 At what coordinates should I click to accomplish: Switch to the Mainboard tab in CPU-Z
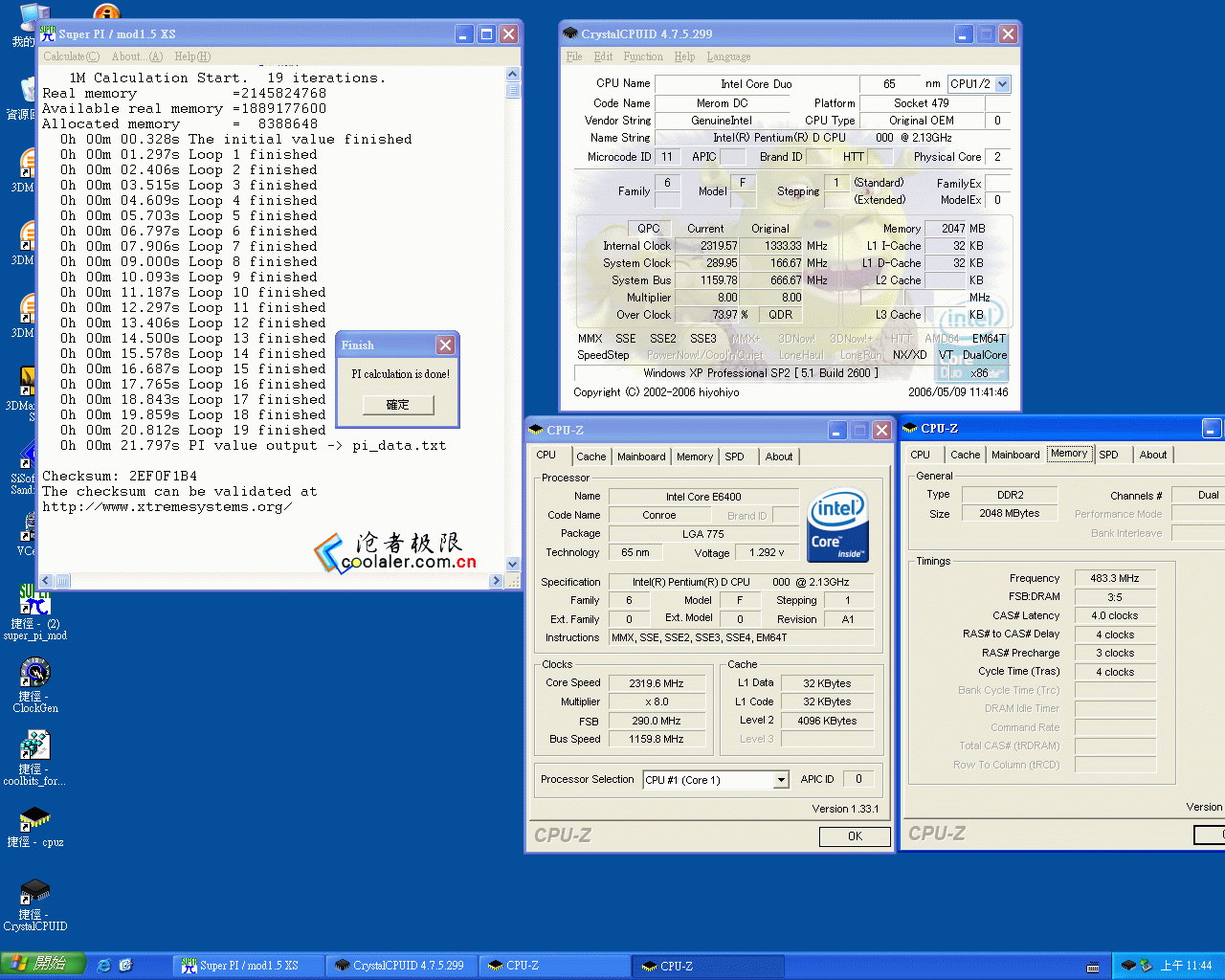point(641,457)
